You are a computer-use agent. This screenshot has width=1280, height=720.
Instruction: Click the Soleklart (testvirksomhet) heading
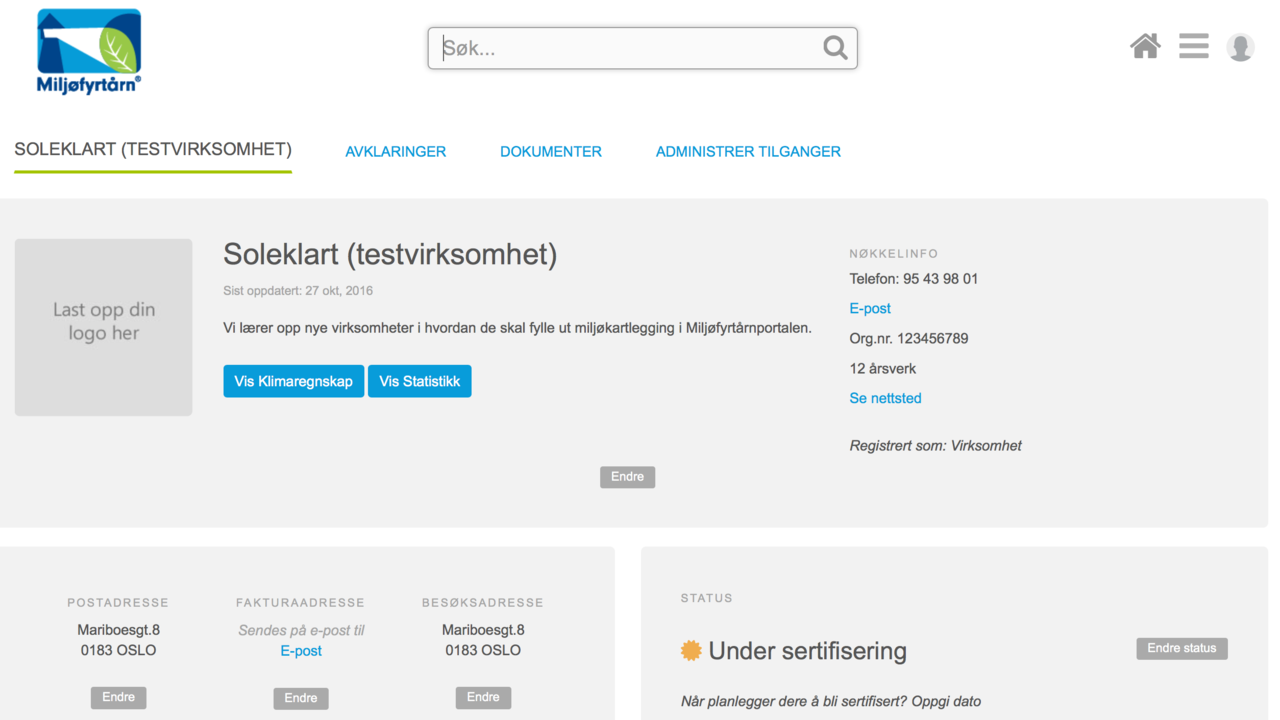click(x=390, y=255)
